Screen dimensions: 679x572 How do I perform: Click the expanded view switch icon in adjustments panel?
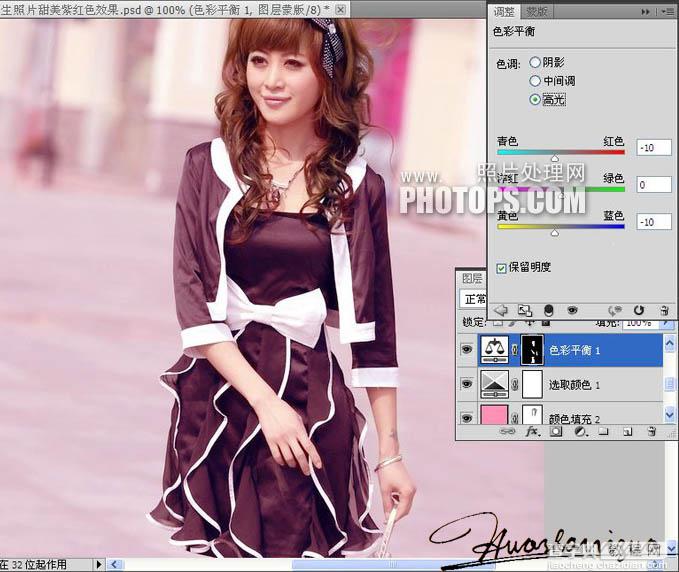(x=525, y=310)
